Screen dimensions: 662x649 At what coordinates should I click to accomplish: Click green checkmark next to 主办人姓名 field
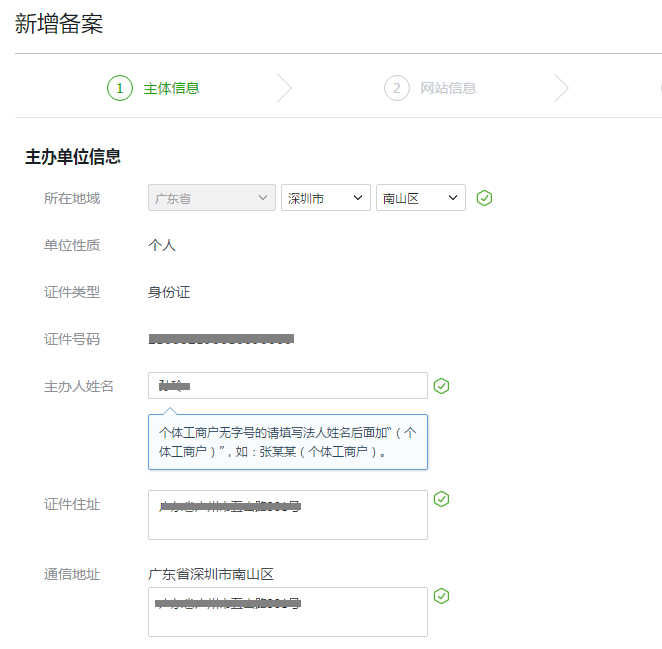click(x=441, y=386)
